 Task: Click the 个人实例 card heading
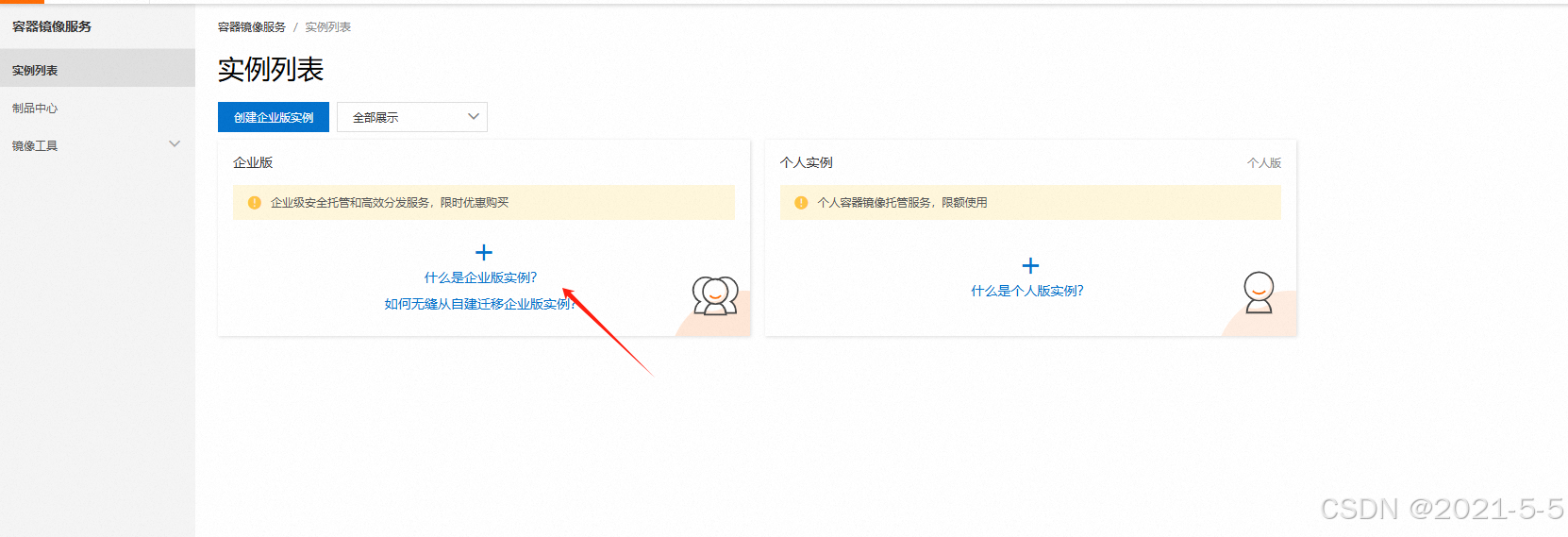coord(807,162)
